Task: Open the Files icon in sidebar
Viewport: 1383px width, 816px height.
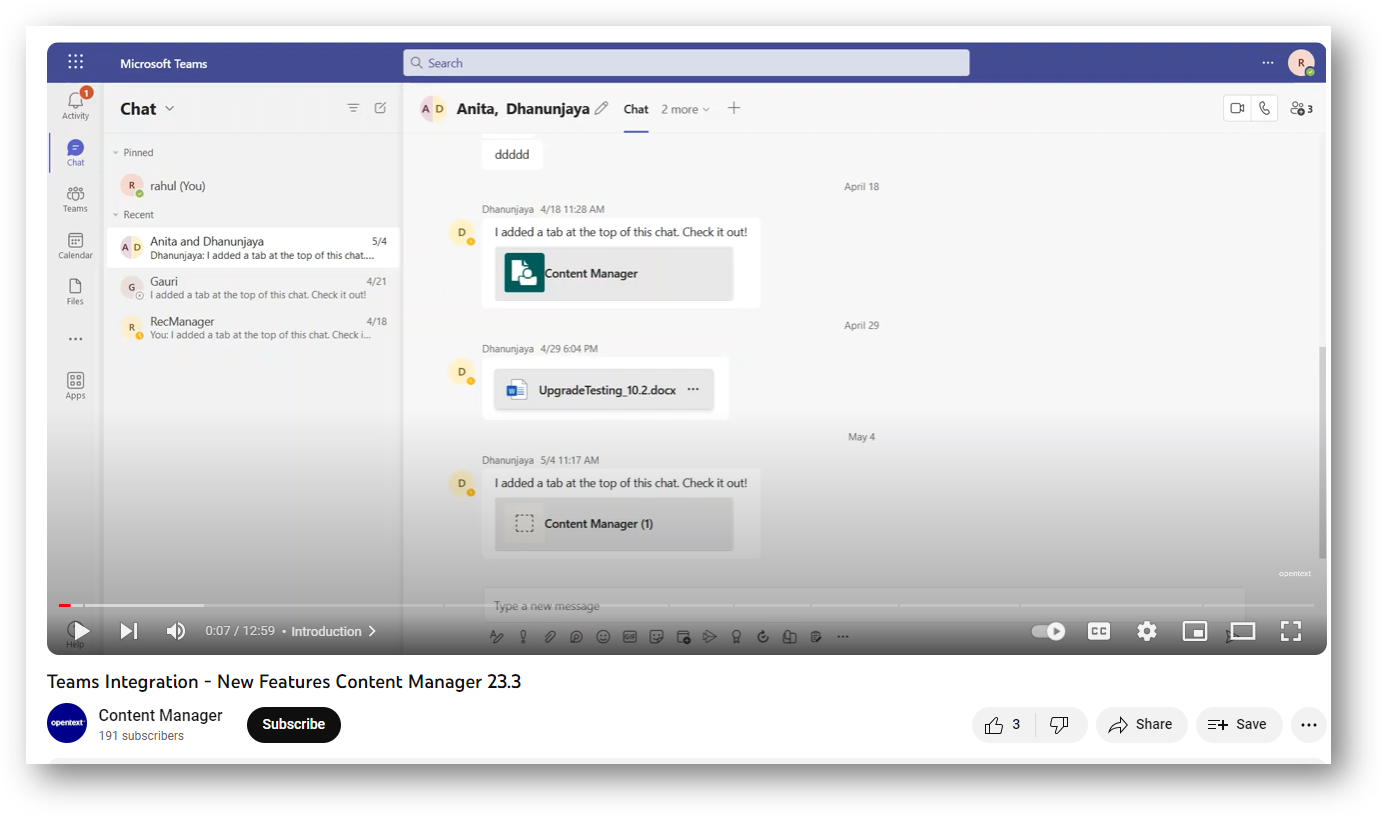Action: click(76, 292)
